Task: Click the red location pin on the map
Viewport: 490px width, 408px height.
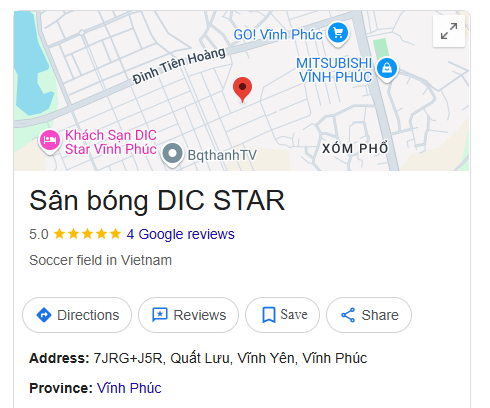Action: [x=242, y=89]
